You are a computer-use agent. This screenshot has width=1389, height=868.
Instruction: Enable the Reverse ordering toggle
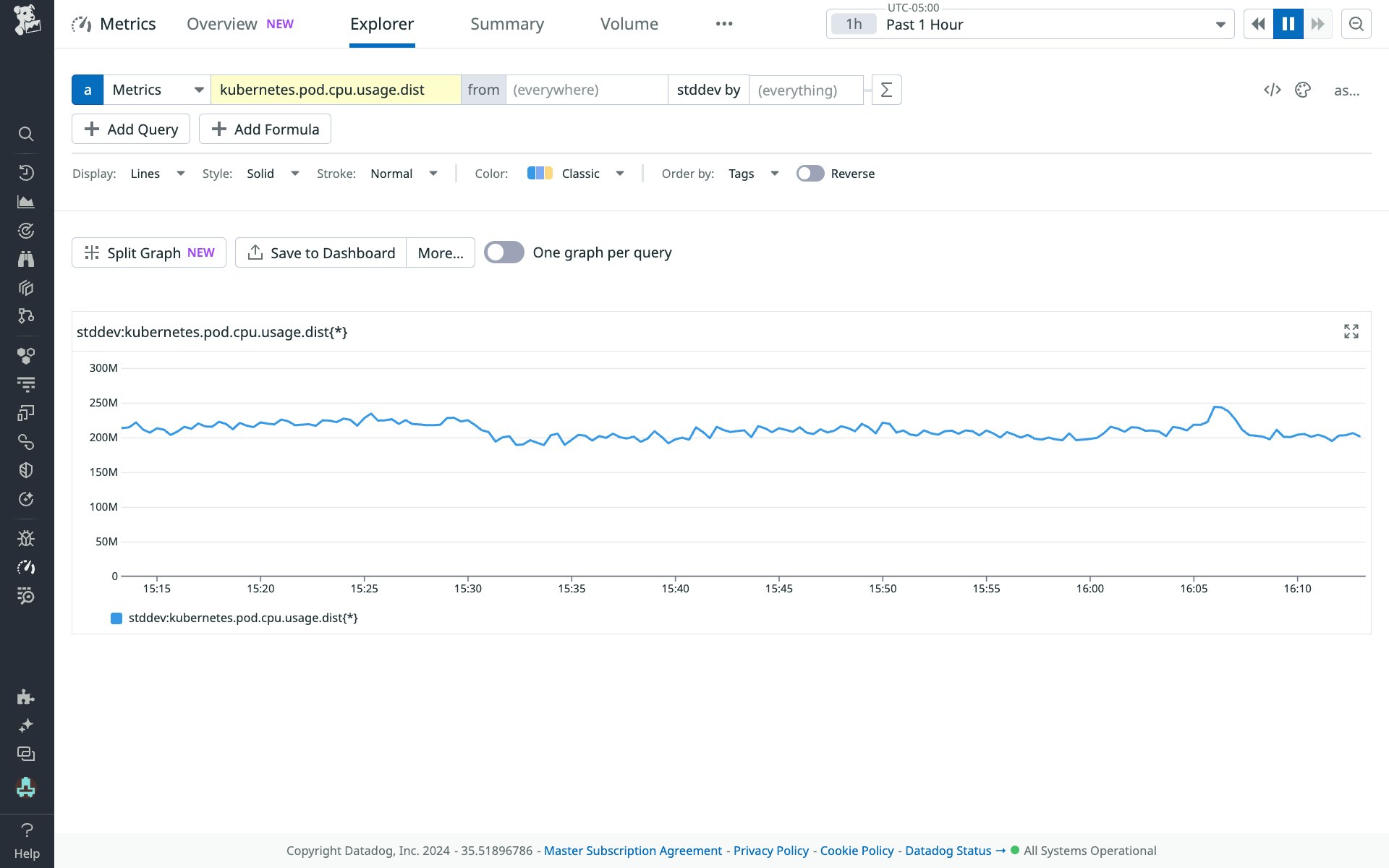(x=810, y=174)
